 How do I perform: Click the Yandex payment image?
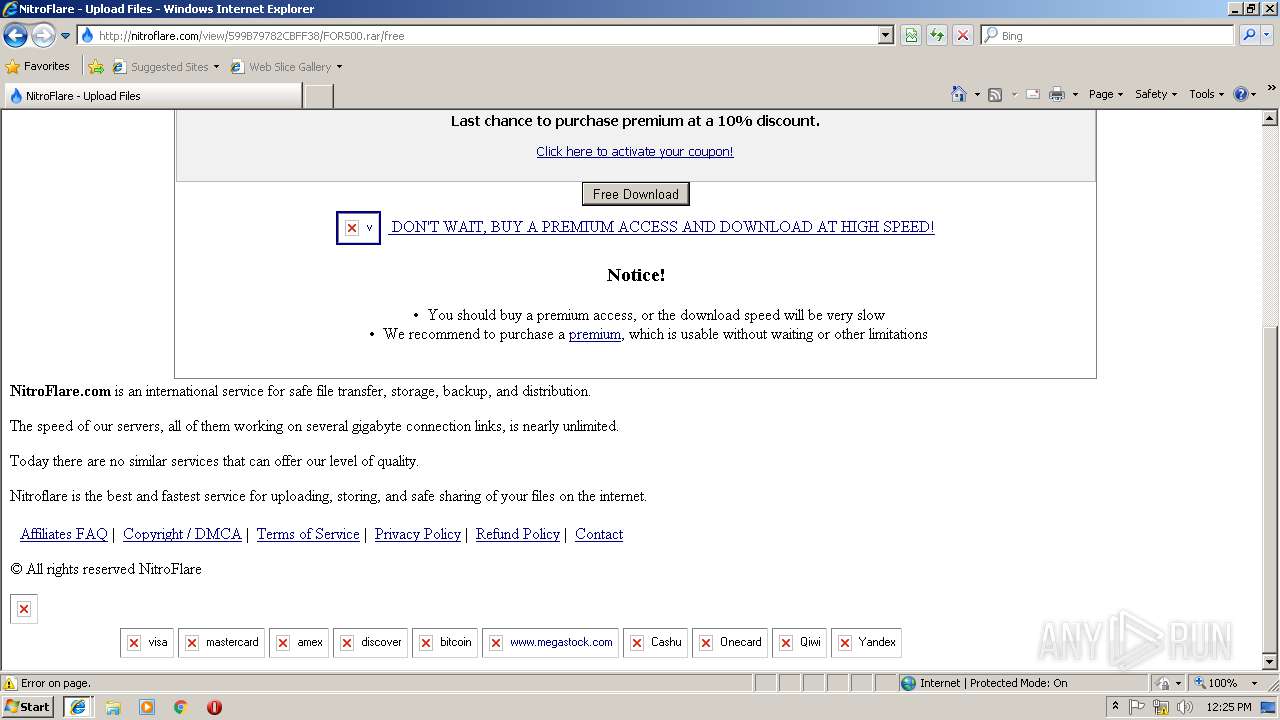pyautogui.click(x=866, y=643)
